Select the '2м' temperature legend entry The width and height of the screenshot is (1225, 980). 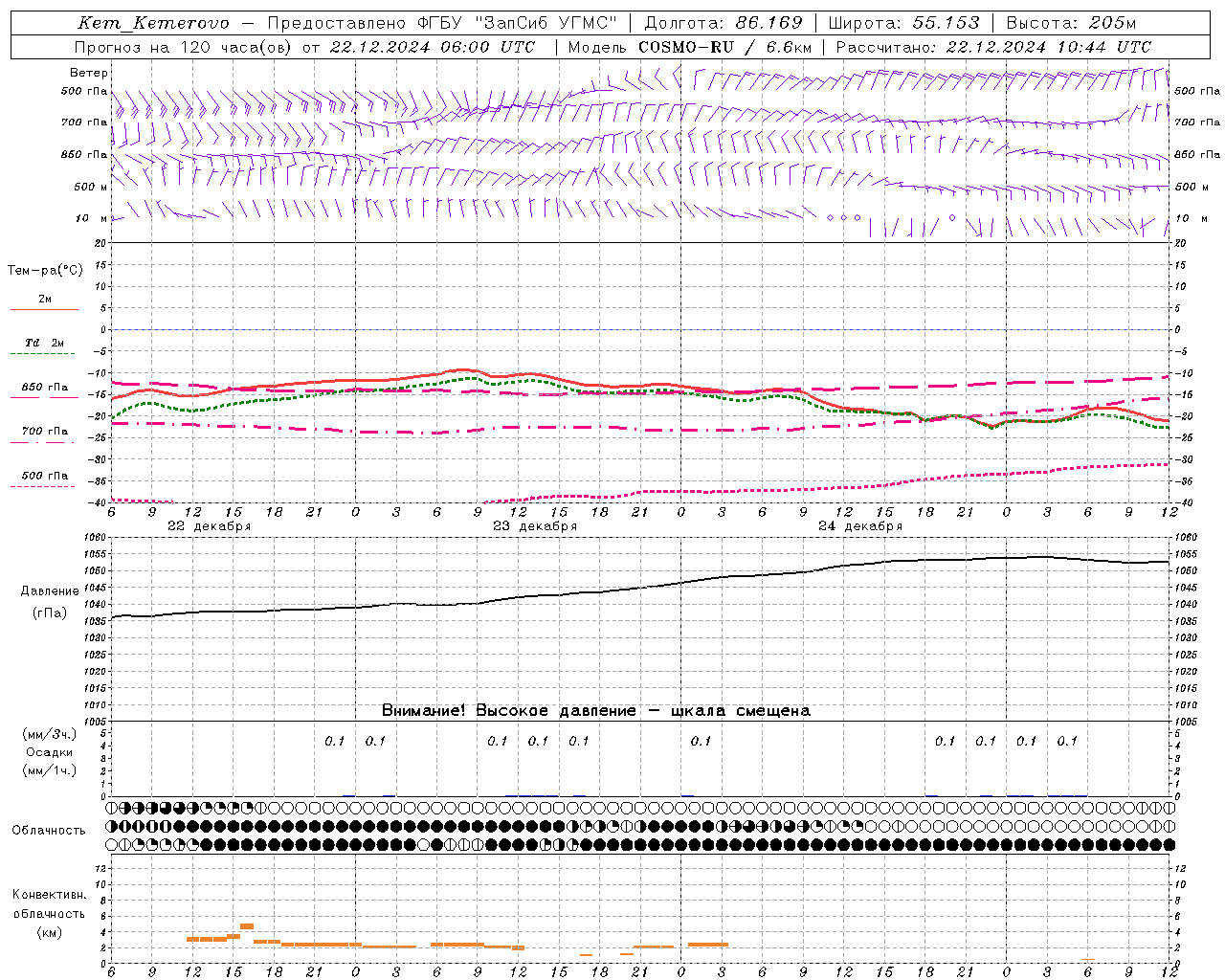pos(45,299)
